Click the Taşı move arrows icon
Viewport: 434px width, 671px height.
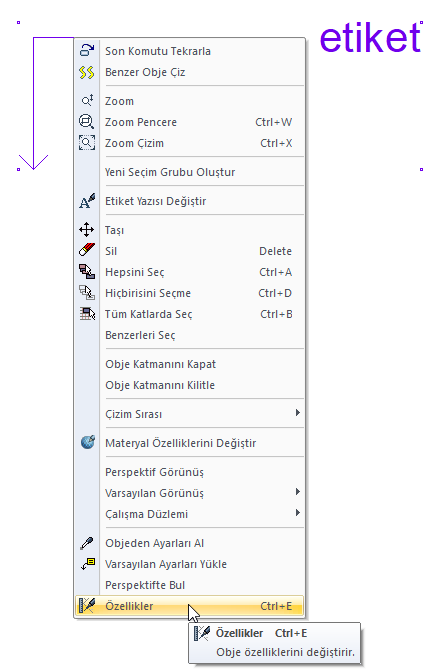[x=87, y=229]
